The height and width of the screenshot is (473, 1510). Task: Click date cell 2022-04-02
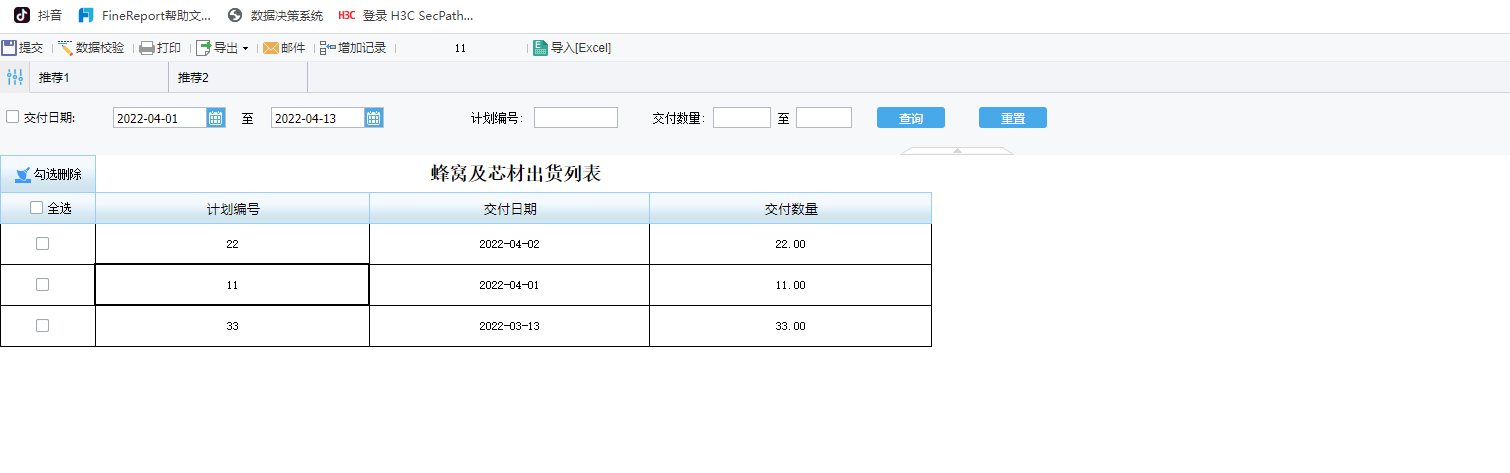510,244
